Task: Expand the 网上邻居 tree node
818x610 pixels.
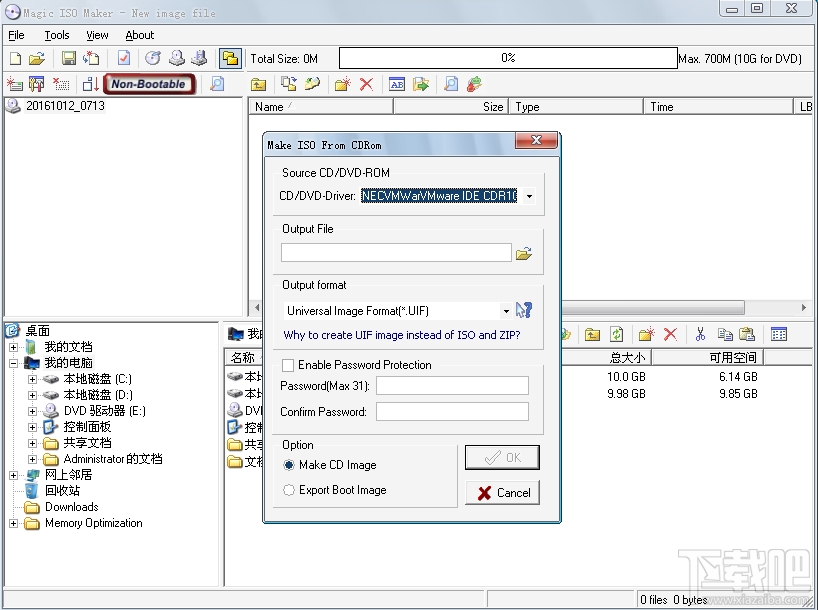Action: pyautogui.click(x=14, y=475)
